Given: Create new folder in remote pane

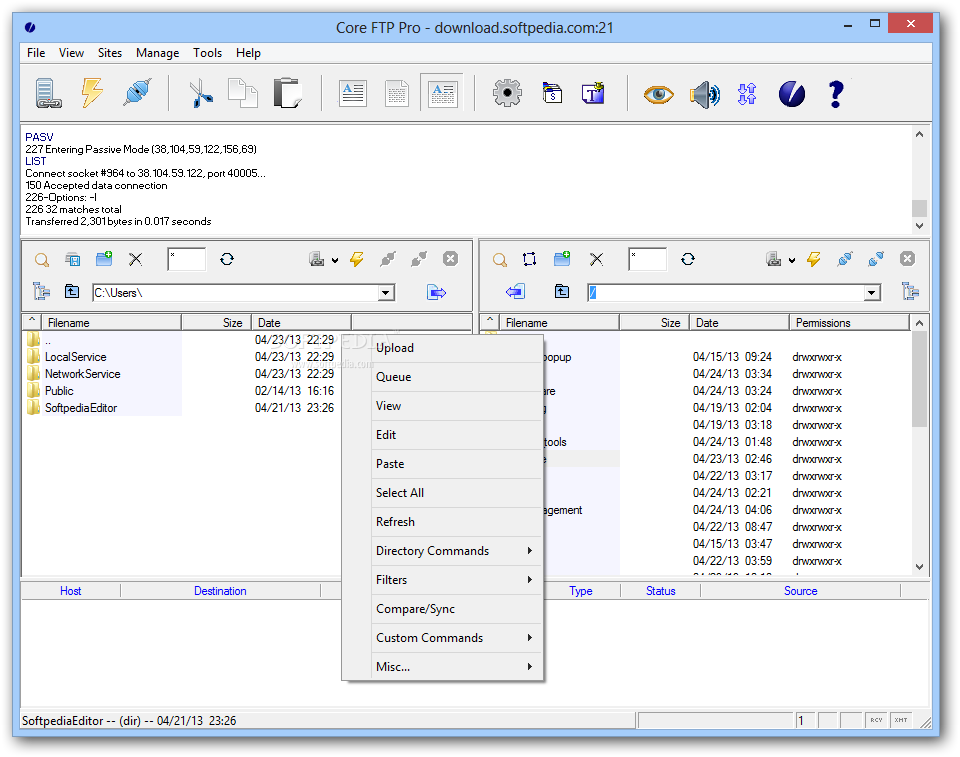Looking at the screenshot, I should [x=561, y=258].
